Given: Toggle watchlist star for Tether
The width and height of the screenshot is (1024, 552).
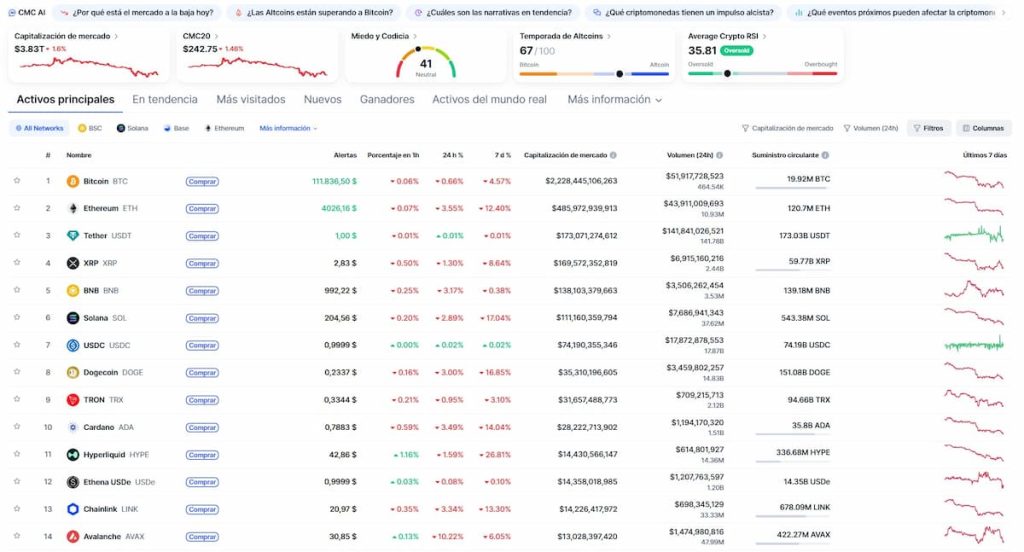Looking at the screenshot, I should (x=17, y=235).
